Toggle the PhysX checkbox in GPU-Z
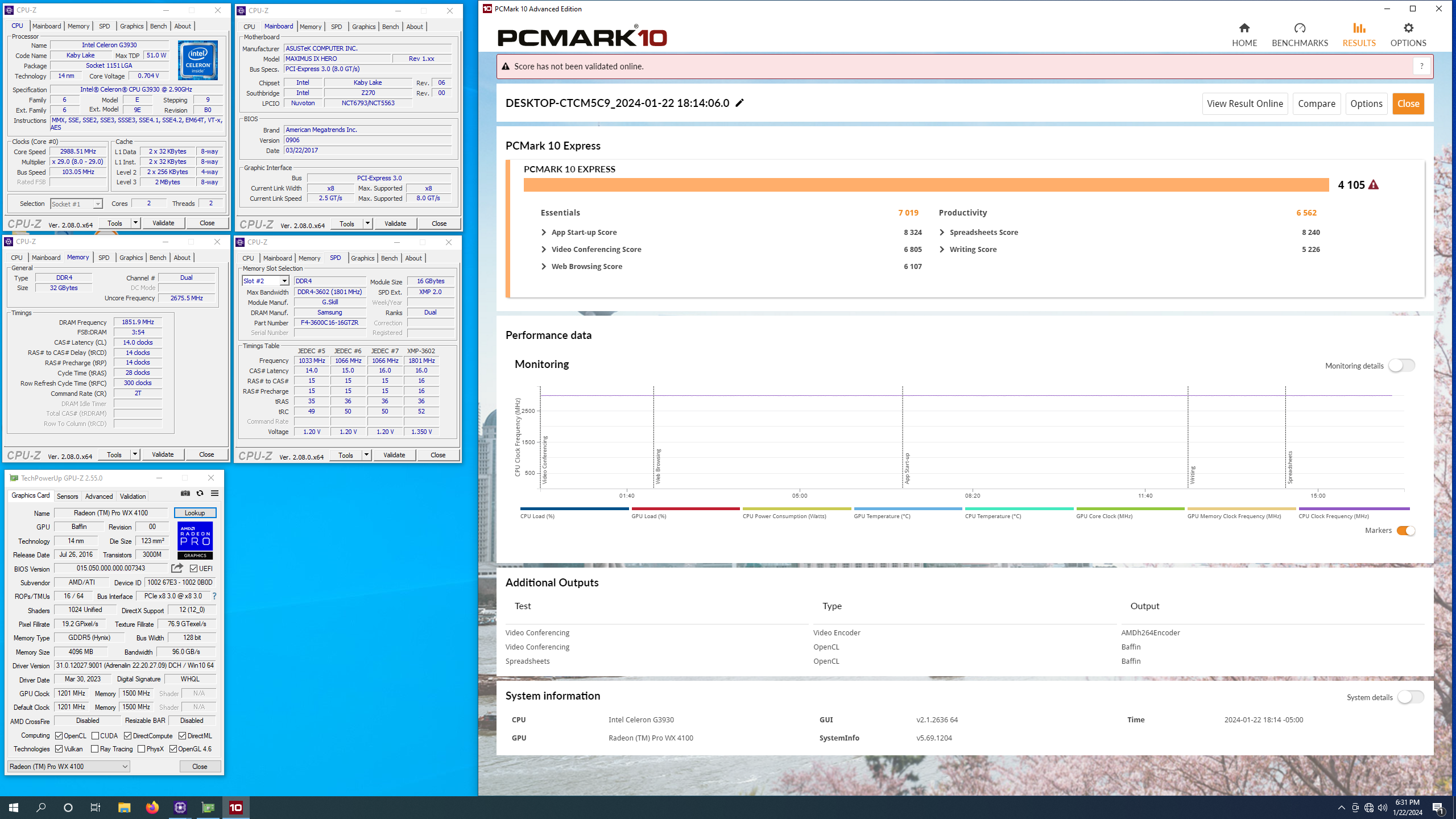 [x=141, y=749]
